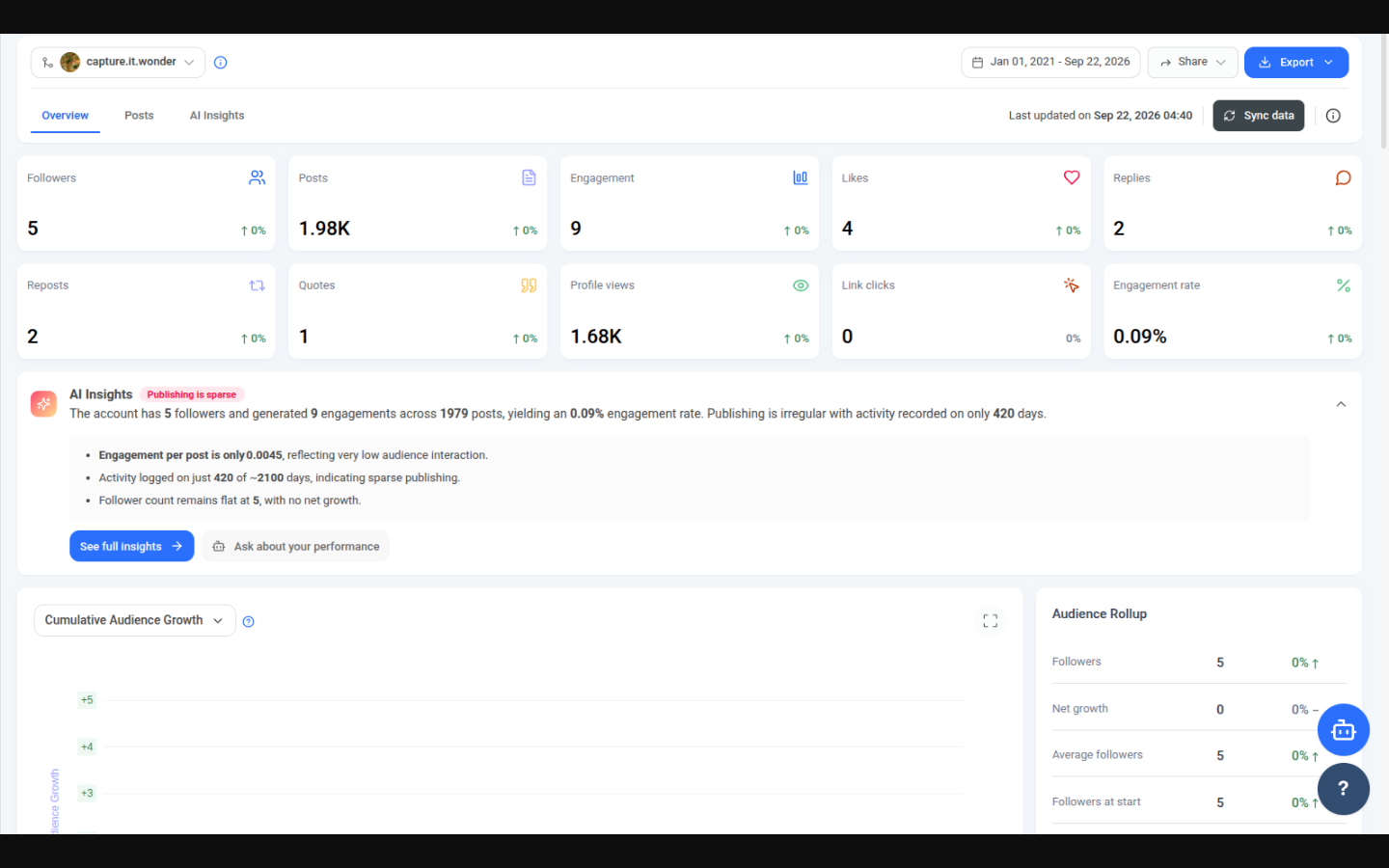Click the Engagement rate percent icon
This screenshot has height=868, width=1389.
tap(1343, 285)
